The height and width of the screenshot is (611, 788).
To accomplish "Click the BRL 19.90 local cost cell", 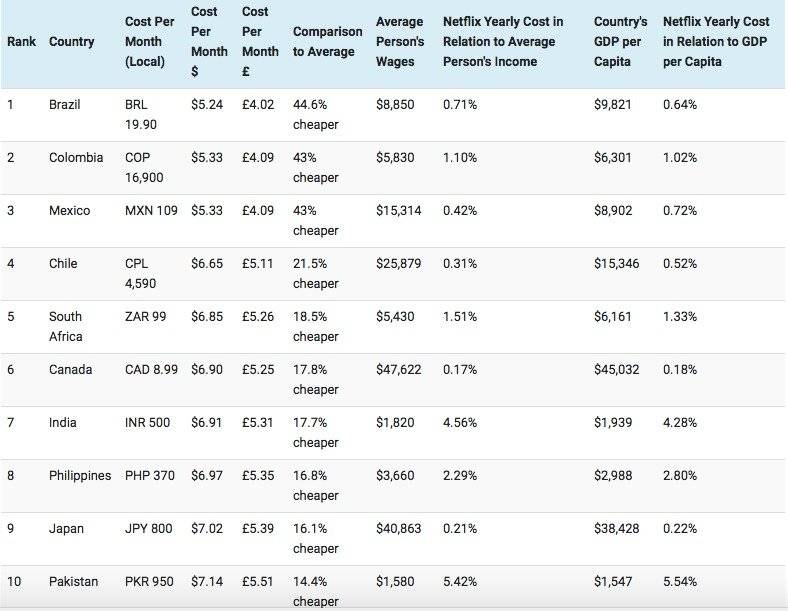I will point(141,115).
